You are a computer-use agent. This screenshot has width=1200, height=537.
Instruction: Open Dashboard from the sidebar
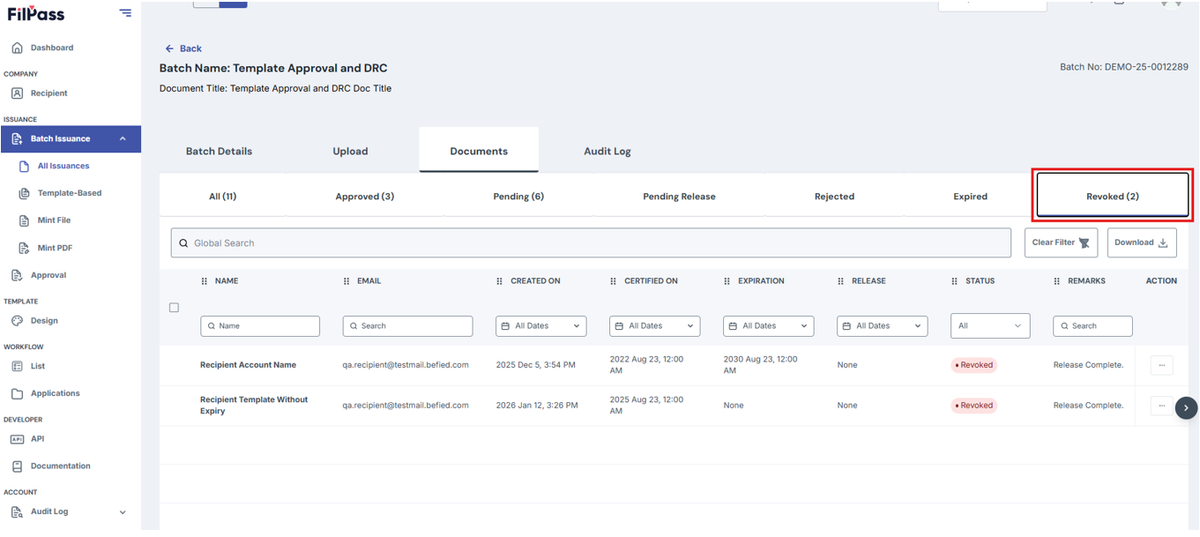51,48
